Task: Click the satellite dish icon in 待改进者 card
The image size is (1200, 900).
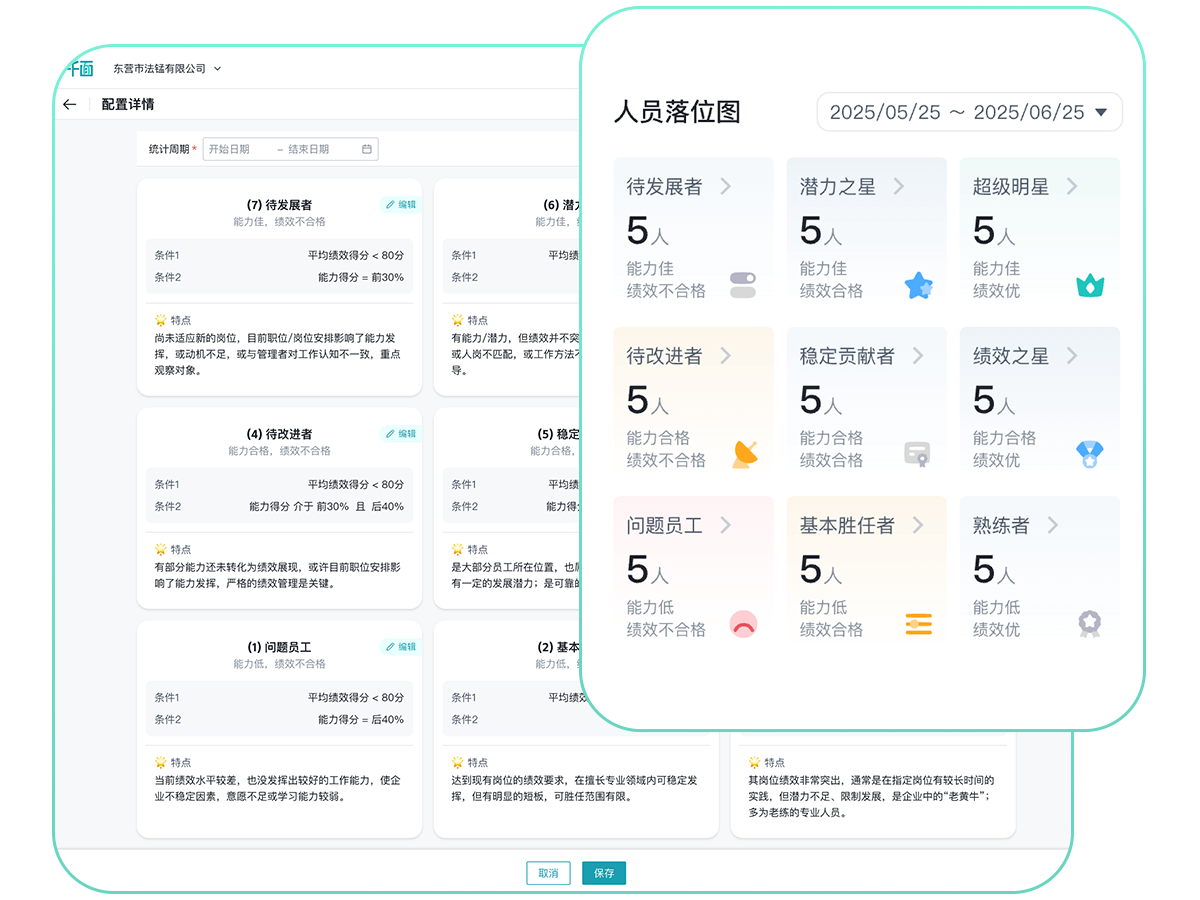Action: (744, 454)
